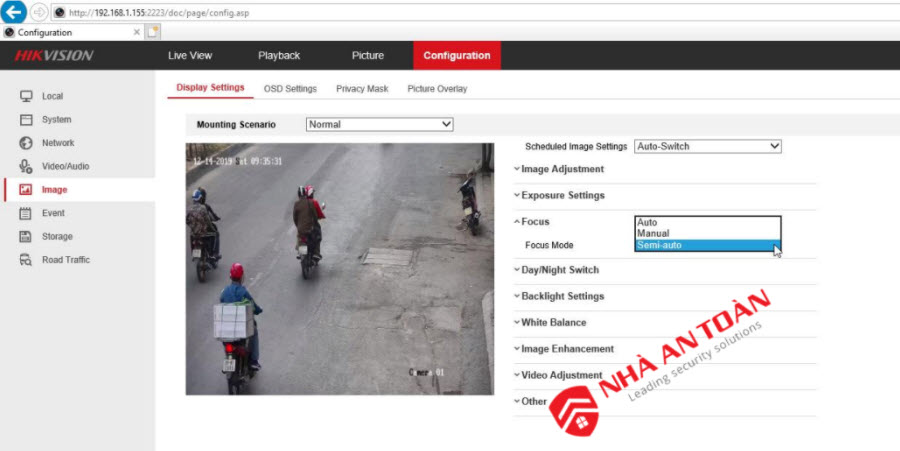Click the Network globe icon
Image resolution: width=900 pixels, height=451 pixels.
(26, 143)
